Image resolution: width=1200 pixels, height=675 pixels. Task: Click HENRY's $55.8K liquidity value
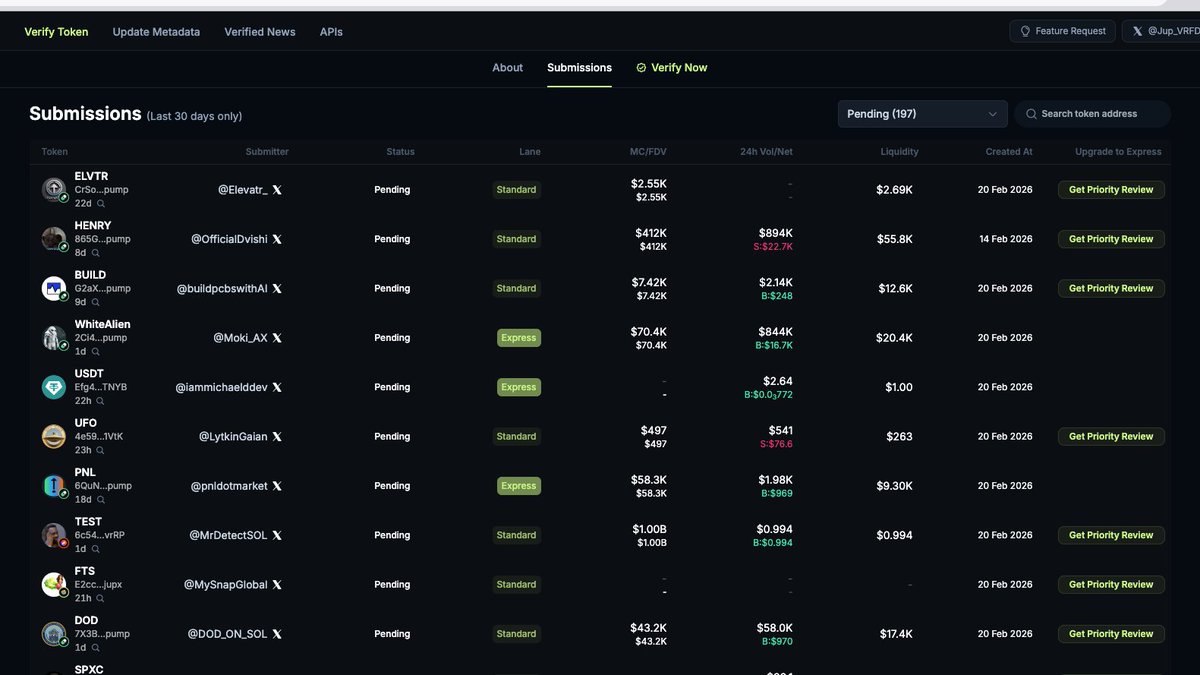[x=894, y=239]
